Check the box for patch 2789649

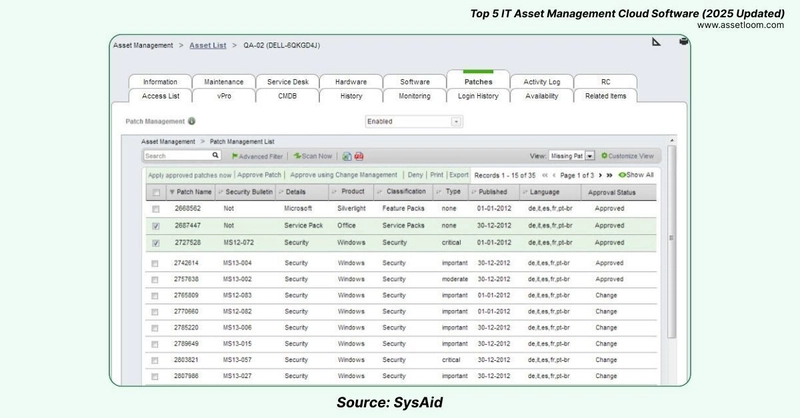coord(155,345)
